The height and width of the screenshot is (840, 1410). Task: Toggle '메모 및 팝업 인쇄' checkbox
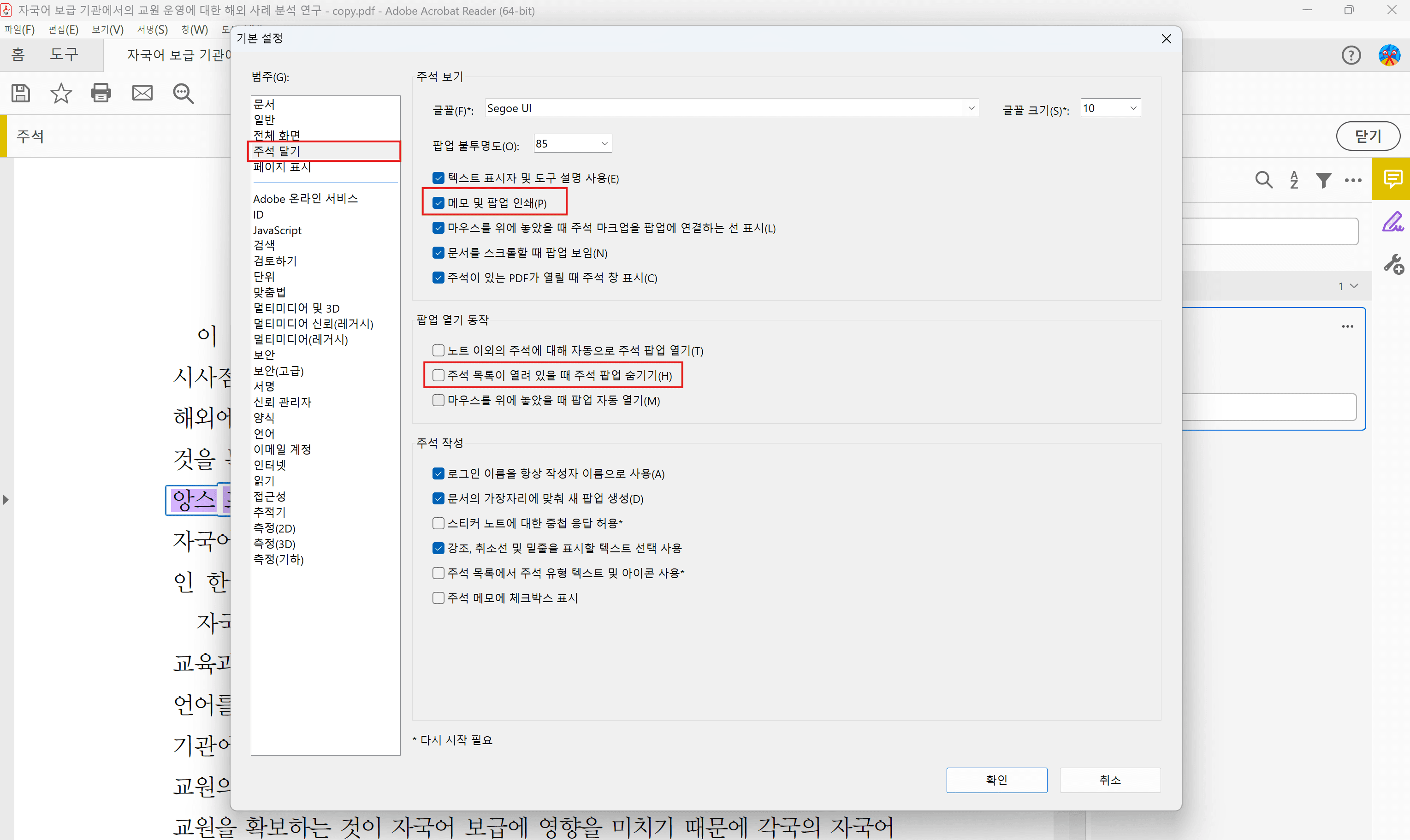pyautogui.click(x=438, y=203)
